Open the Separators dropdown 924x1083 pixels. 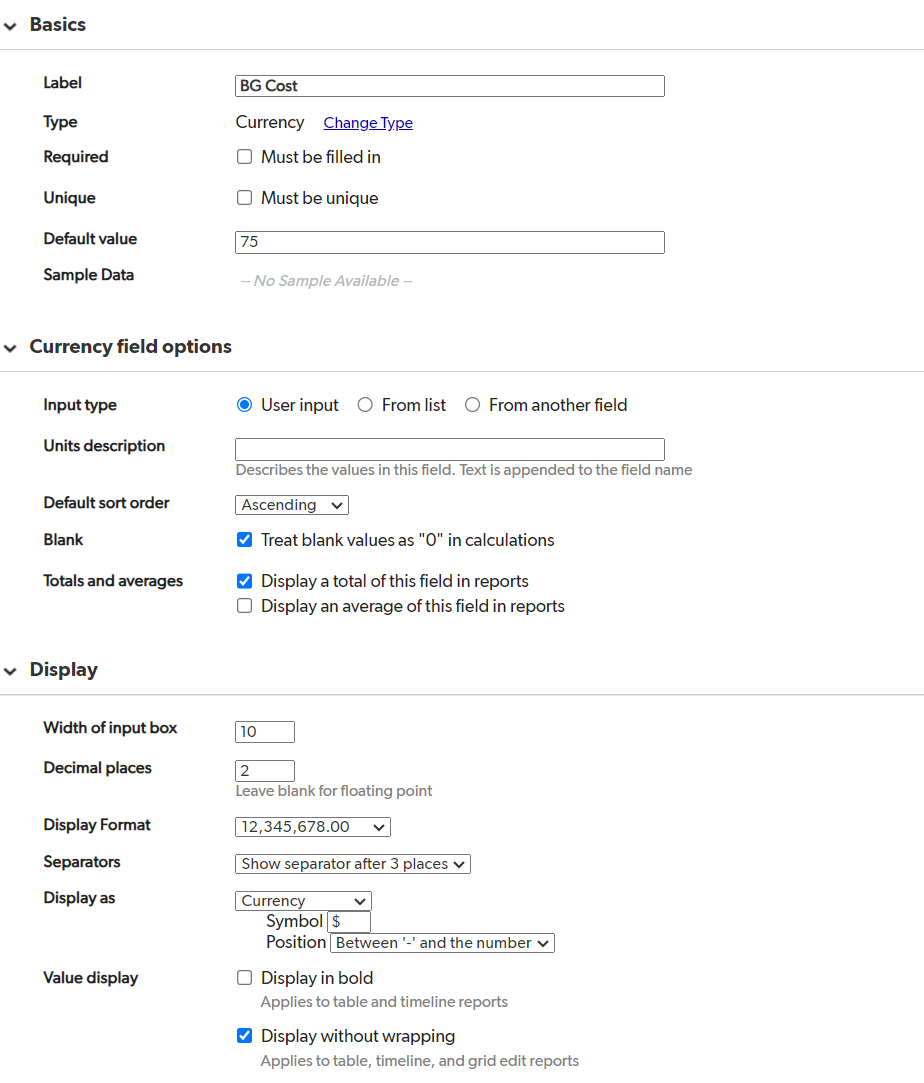pos(352,863)
